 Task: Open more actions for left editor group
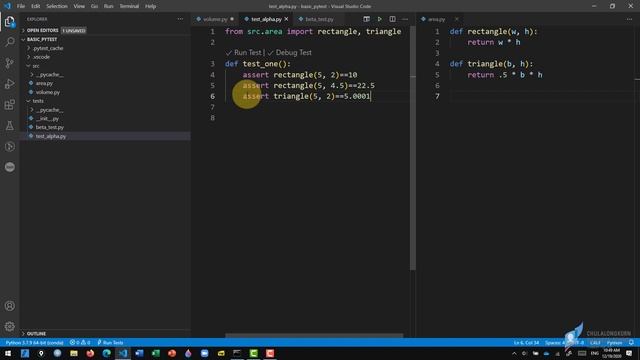pos(405,19)
